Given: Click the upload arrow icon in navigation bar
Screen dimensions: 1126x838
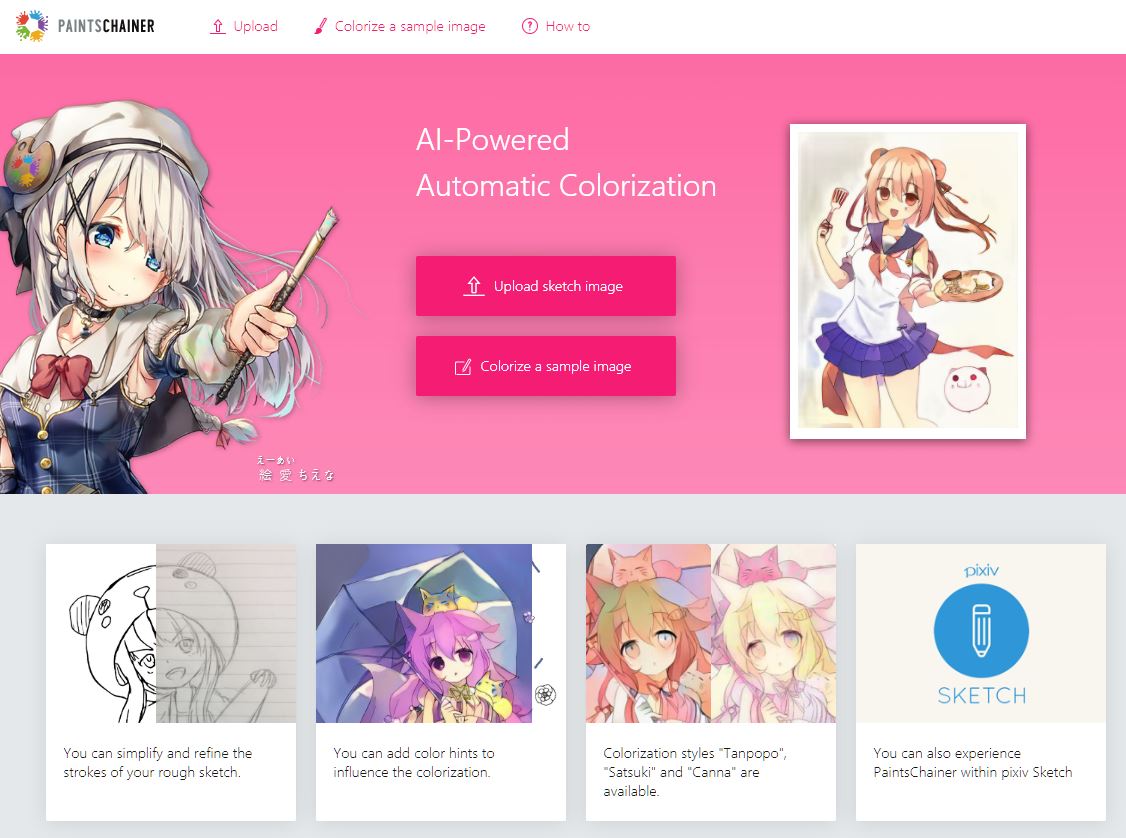Looking at the screenshot, I should [218, 27].
